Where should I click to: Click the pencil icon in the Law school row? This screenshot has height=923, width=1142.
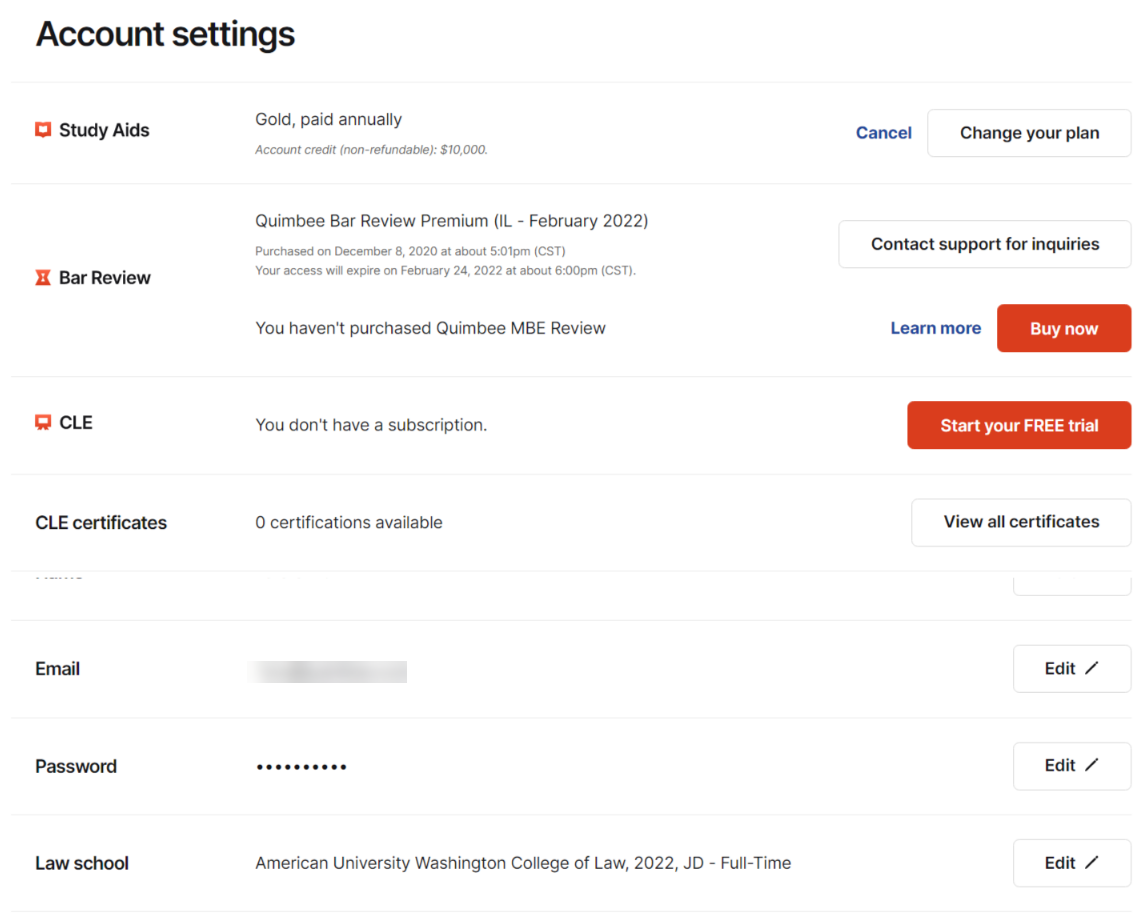pyautogui.click(x=1092, y=863)
